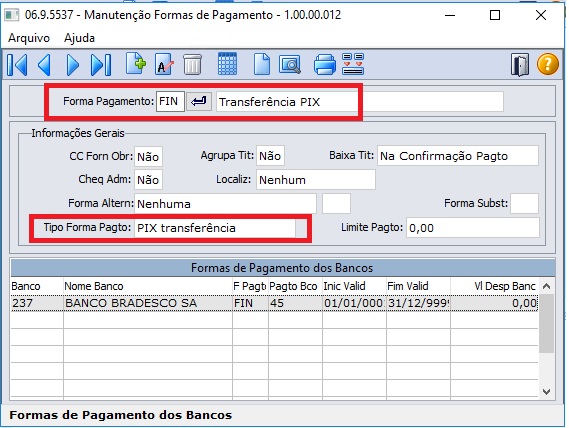Click the Baixa Tit field

[x=458, y=156]
